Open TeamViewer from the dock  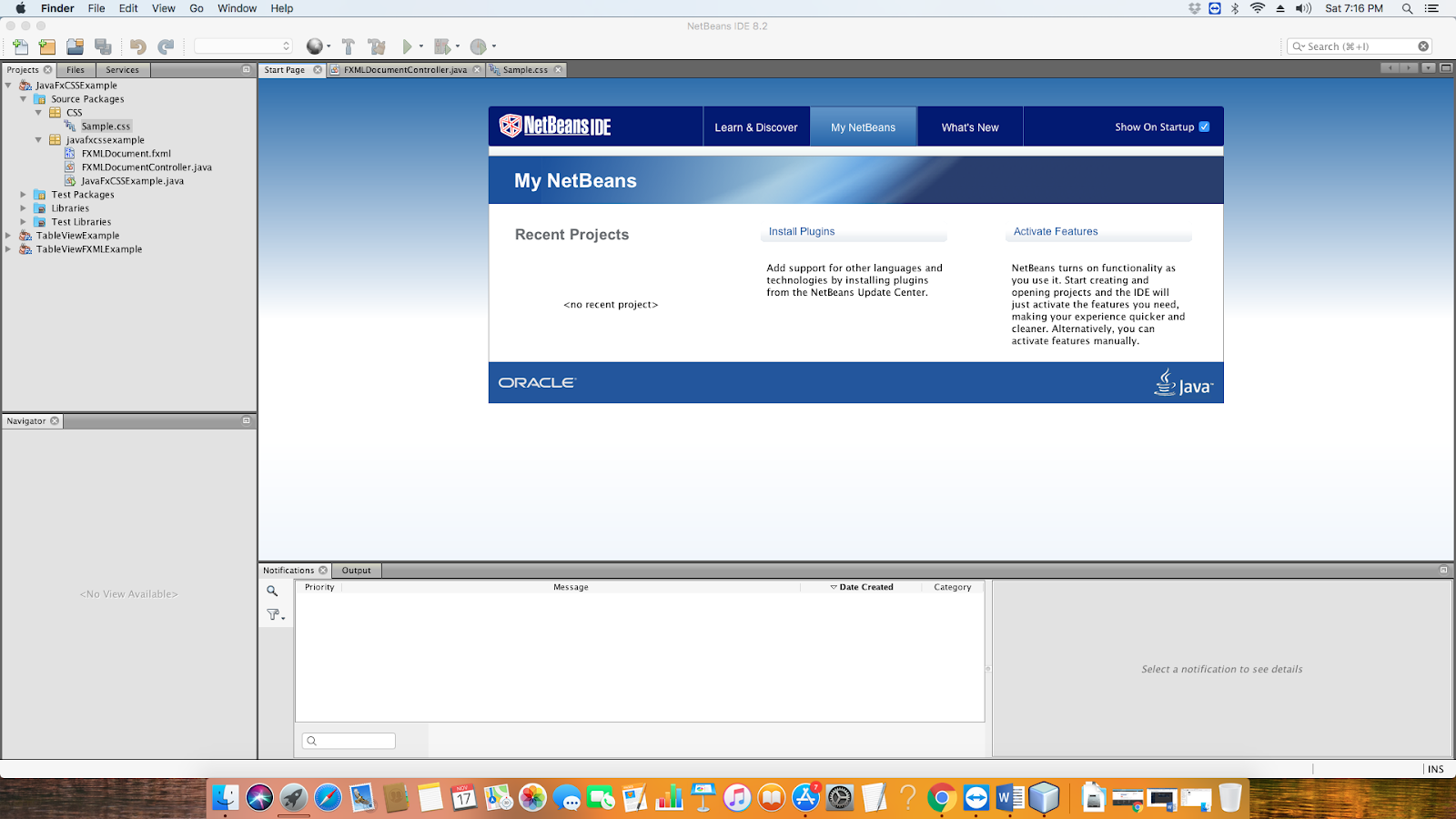976,798
